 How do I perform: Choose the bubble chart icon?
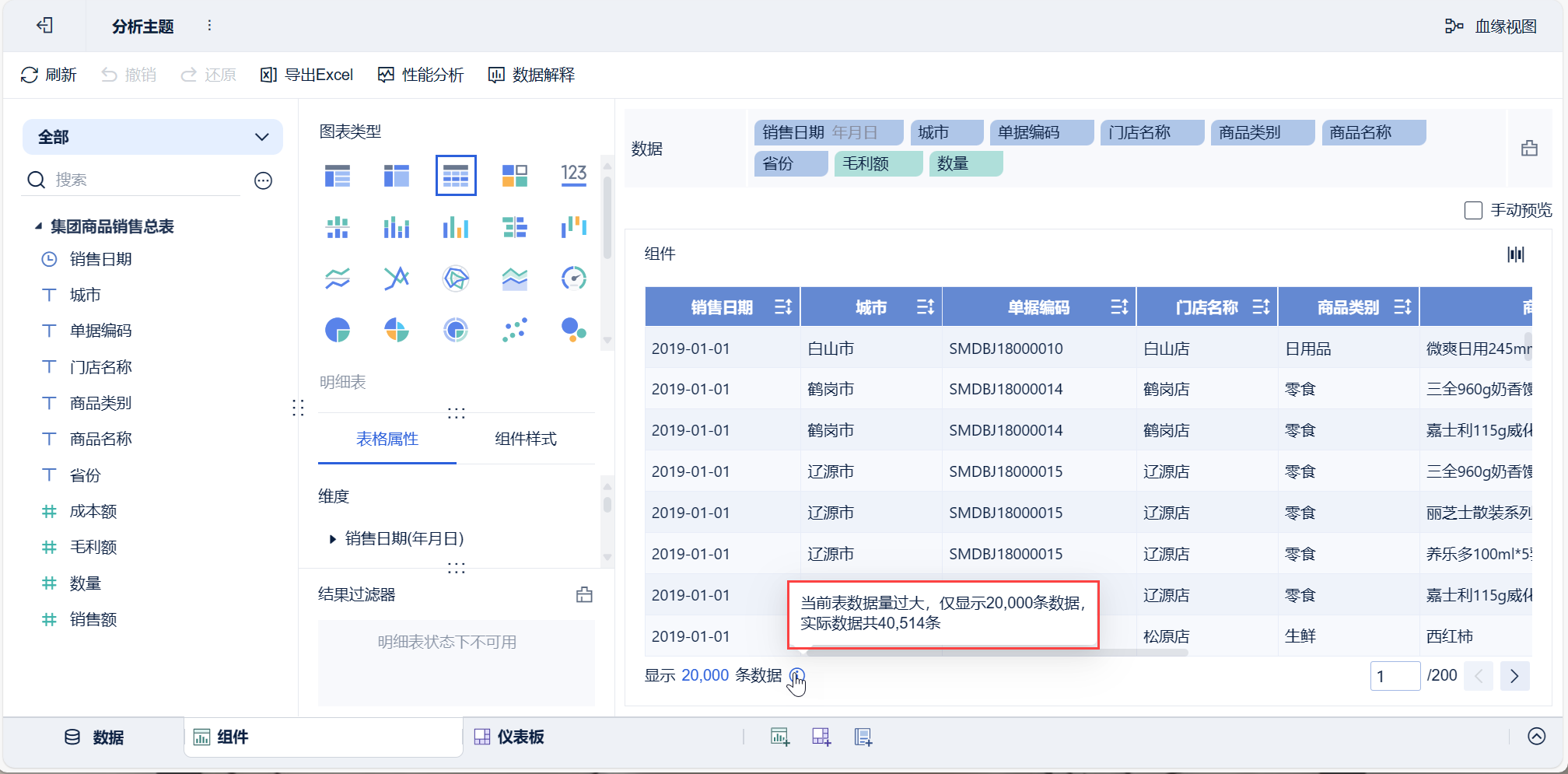pyautogui.click(x=574, y=330)
